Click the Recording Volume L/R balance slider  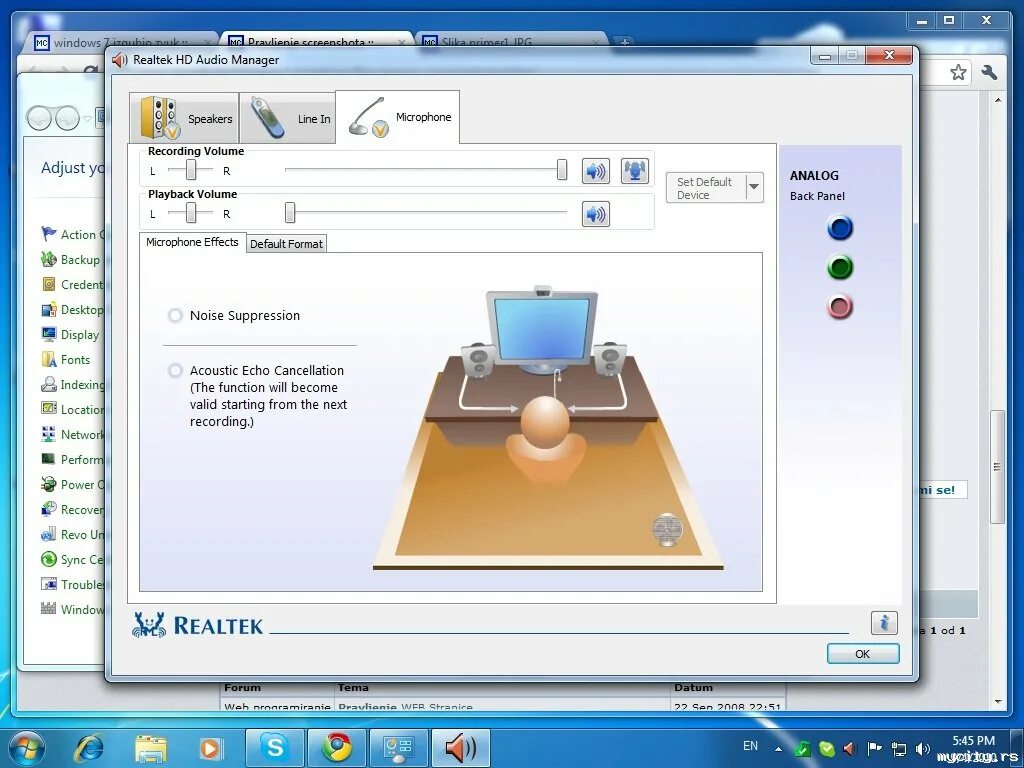pos(190,170)
